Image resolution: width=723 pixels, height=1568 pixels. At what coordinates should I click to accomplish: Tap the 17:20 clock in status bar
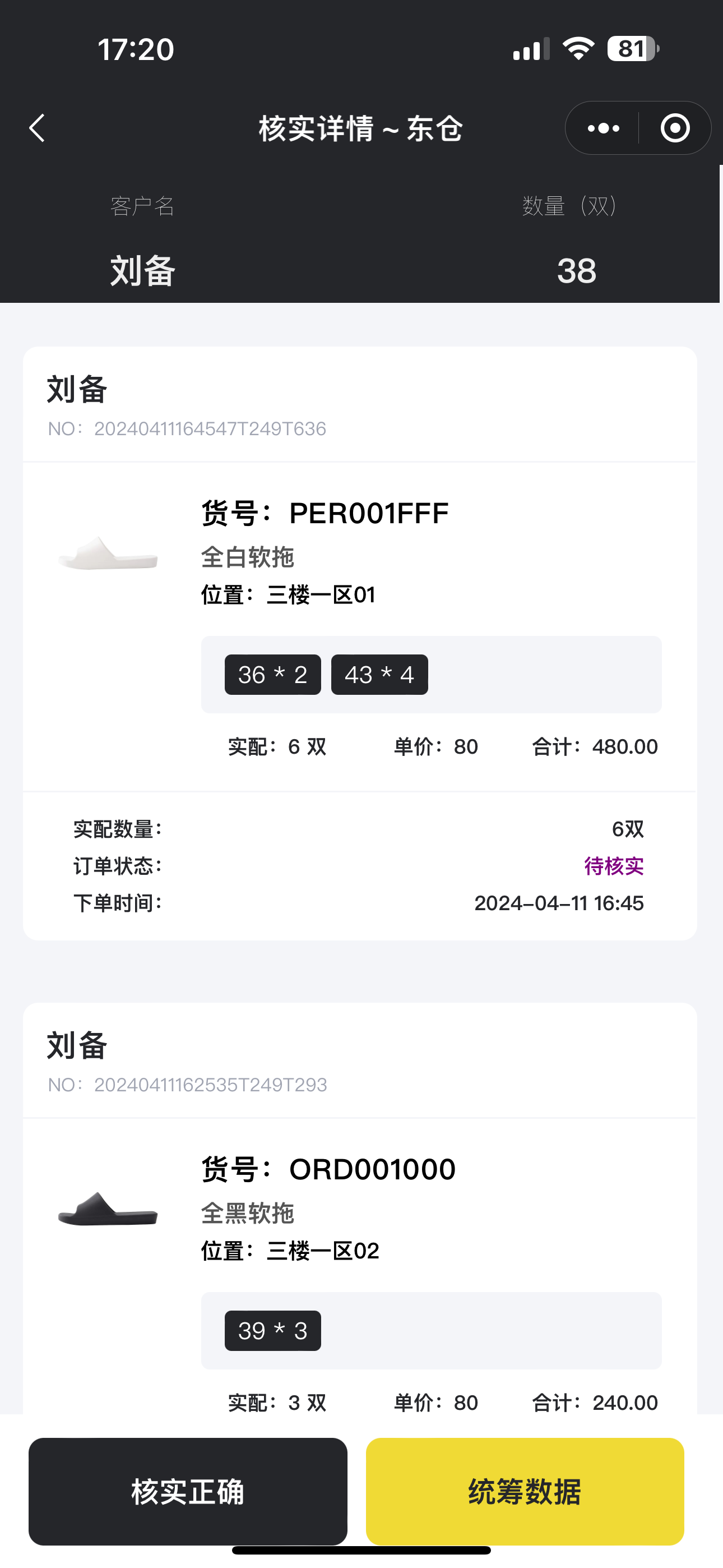(136, 49)
